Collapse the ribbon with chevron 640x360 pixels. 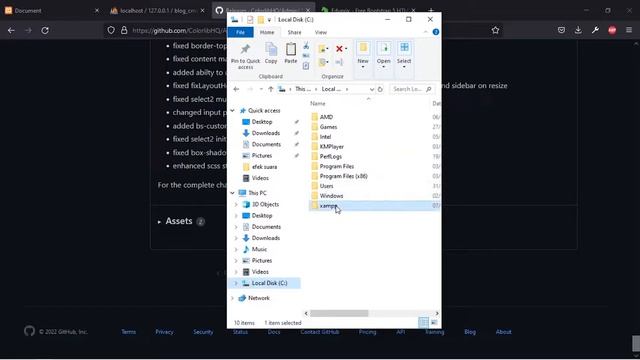[425, 32]
